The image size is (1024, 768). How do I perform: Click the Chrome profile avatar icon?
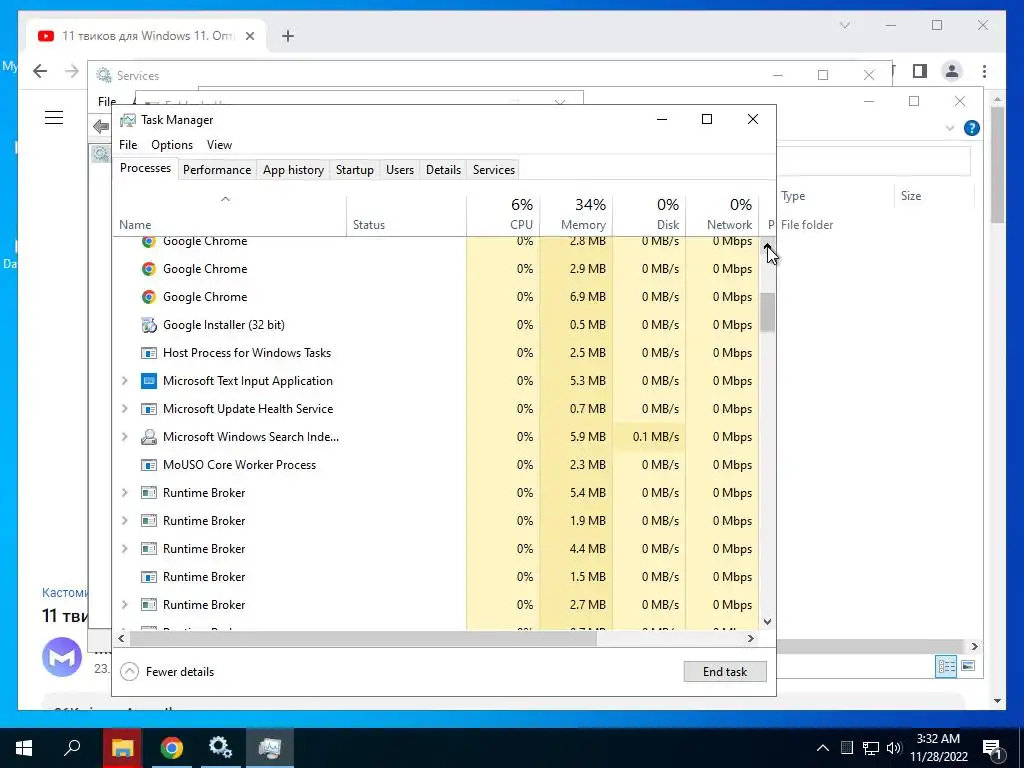coord(952,71)
